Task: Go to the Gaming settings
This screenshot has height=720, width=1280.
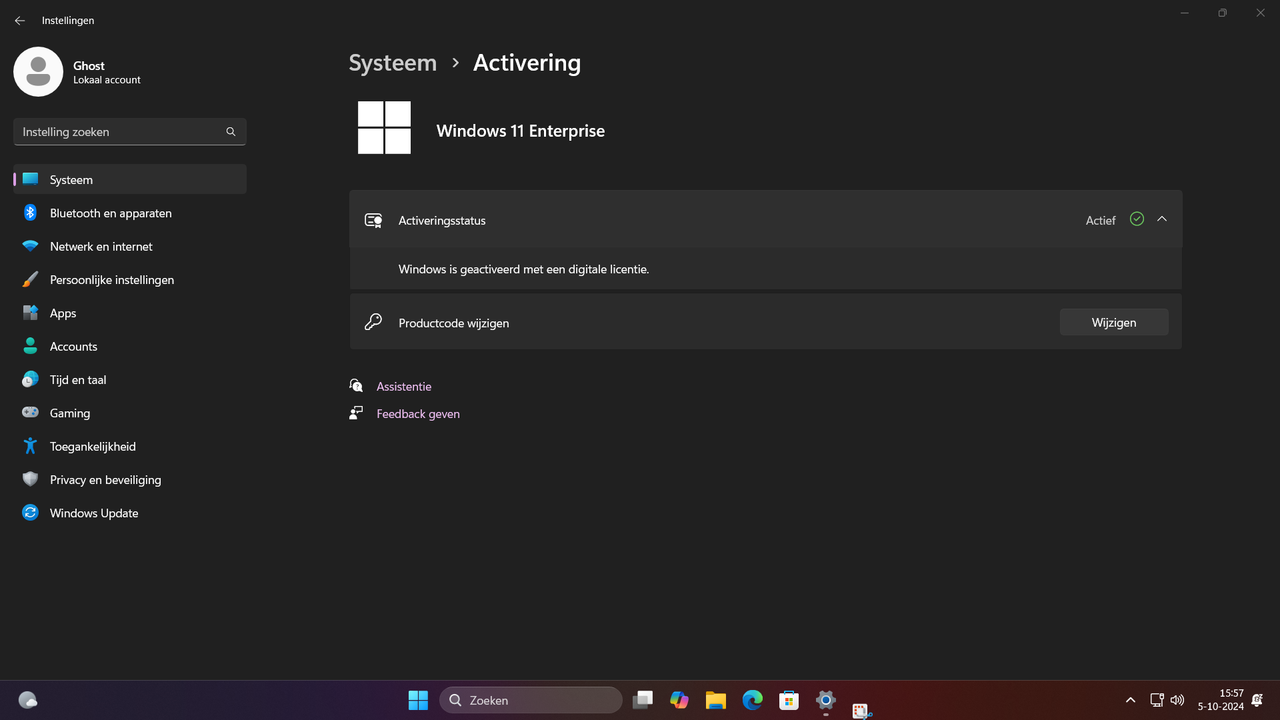Action: [x=130, y=413]
